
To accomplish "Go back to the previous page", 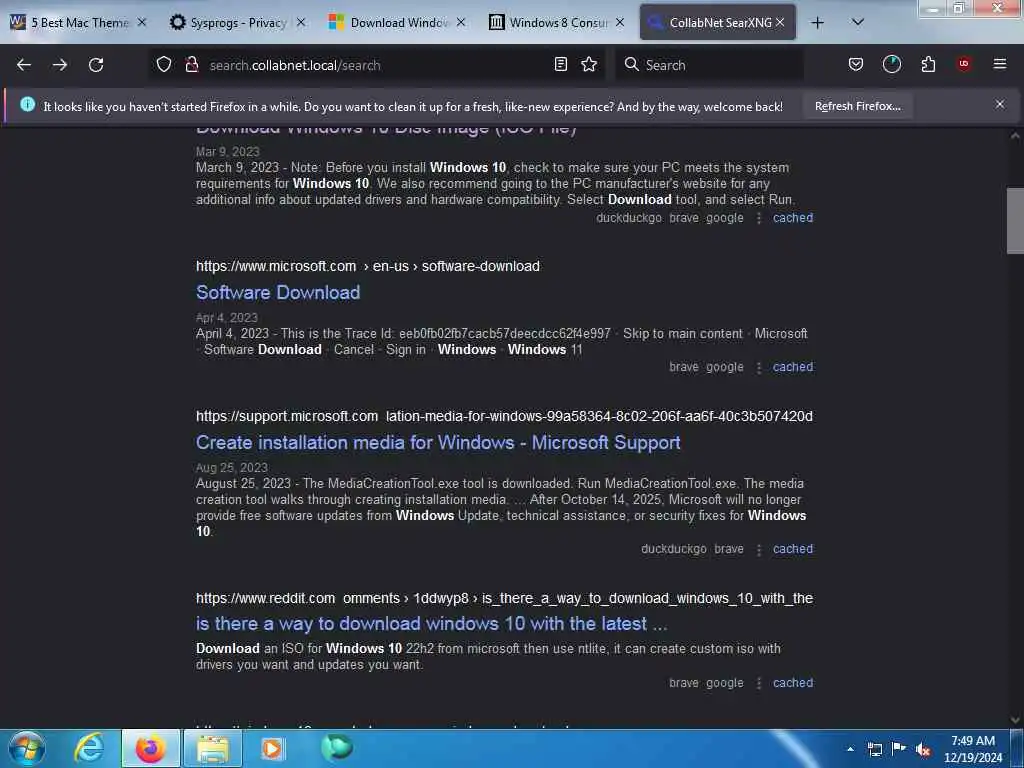I will pyautogui.click(x=24, y=65).
